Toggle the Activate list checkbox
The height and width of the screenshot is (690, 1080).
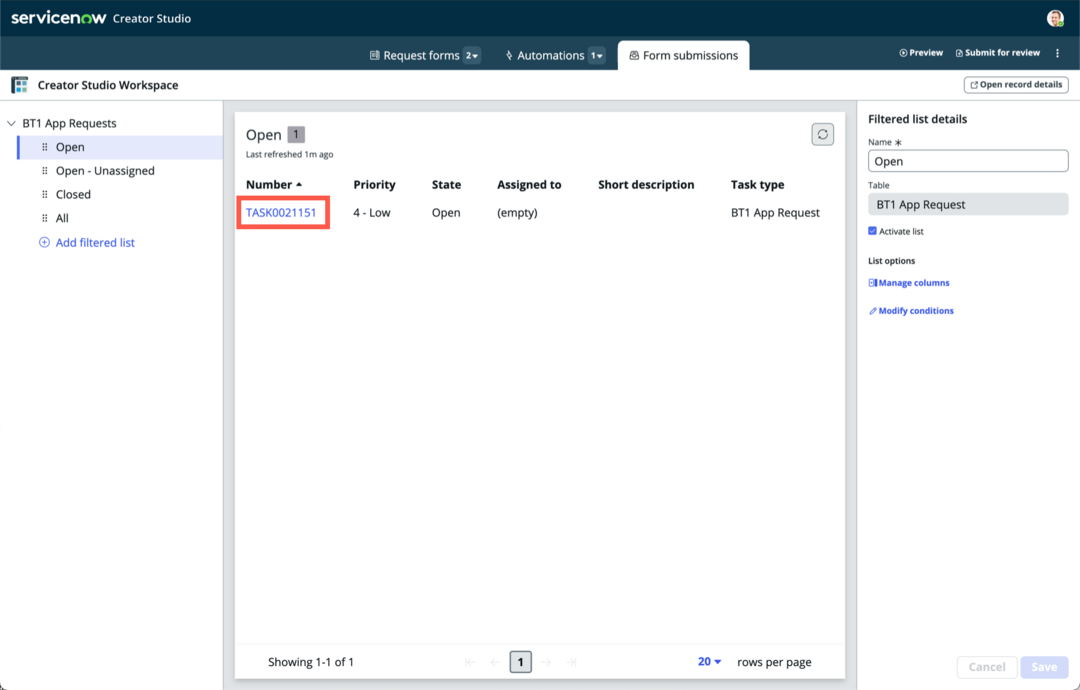(x=873, y=231)
